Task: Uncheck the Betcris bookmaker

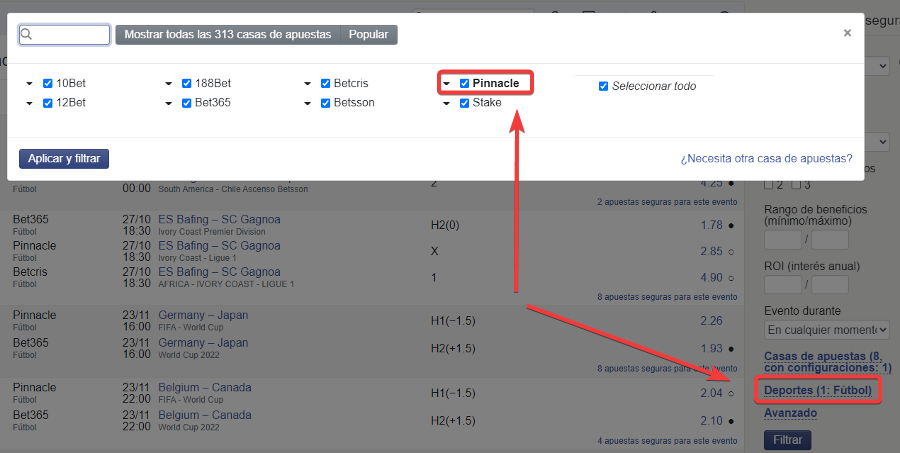Action: click(x=325, y=83)
